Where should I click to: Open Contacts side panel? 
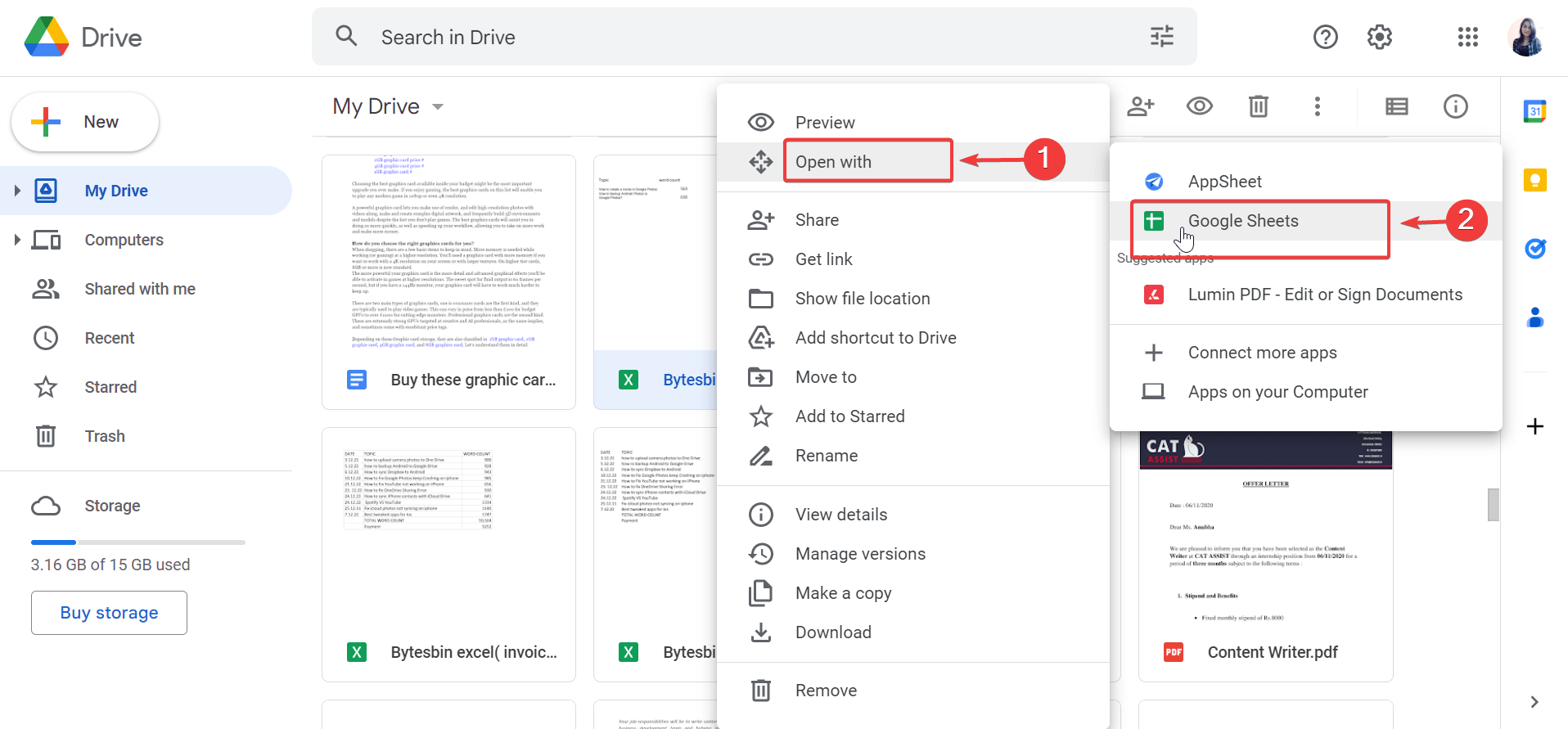click(1534, 317)
